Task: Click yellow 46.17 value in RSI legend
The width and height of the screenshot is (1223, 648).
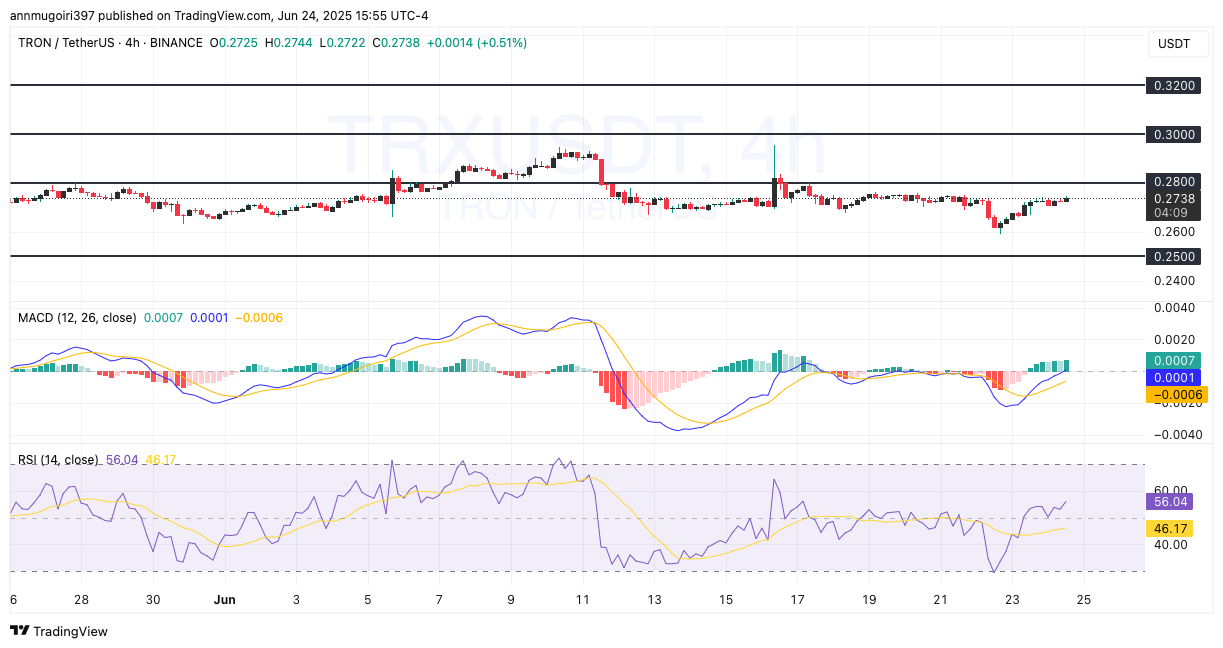Action: click(161, 460)
